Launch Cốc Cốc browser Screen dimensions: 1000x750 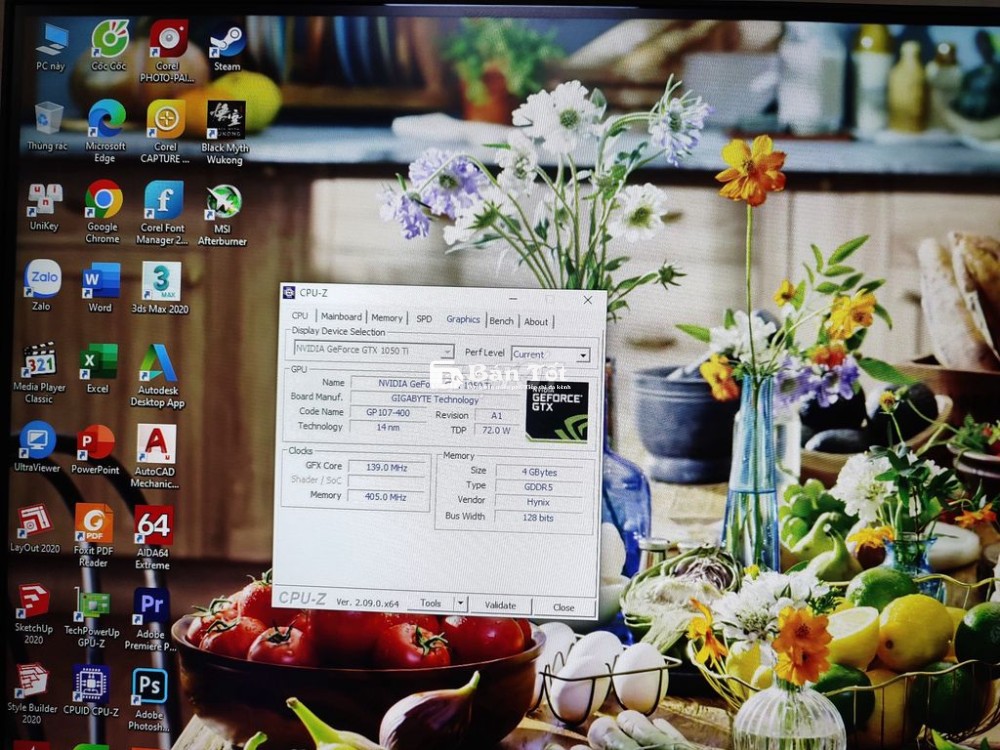(x=109, y=45)
